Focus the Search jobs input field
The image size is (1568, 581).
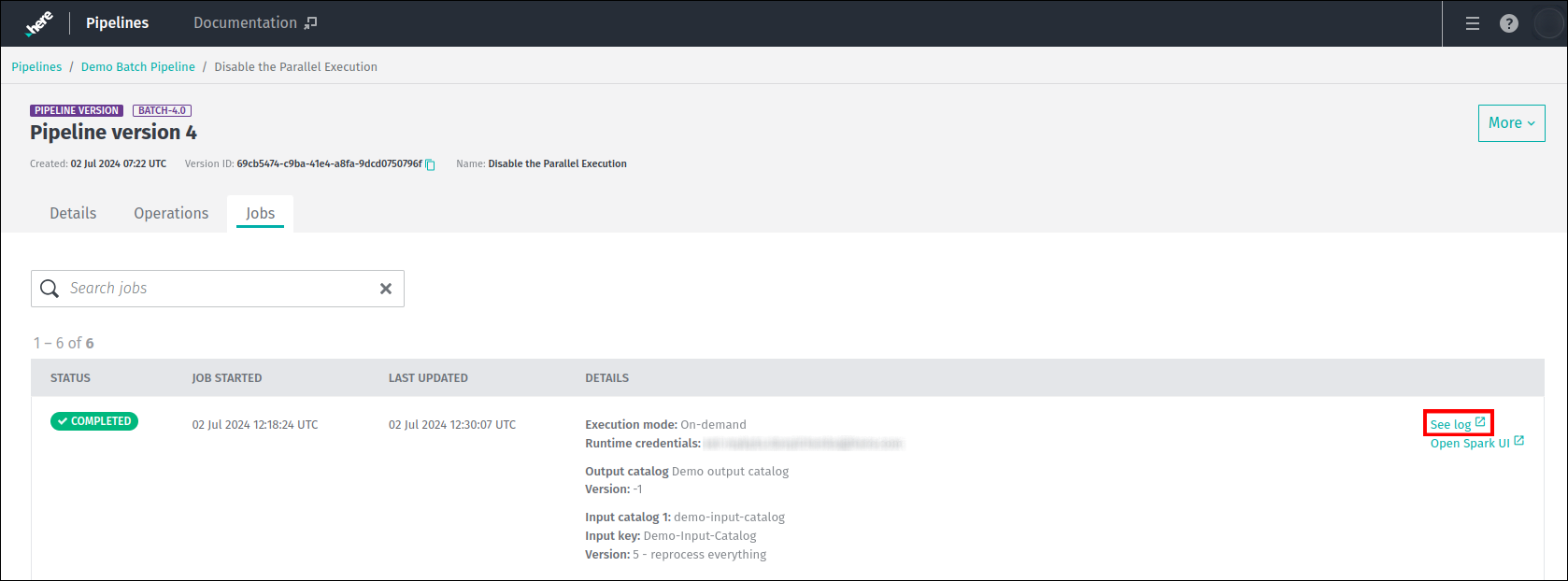coord(218,289)
